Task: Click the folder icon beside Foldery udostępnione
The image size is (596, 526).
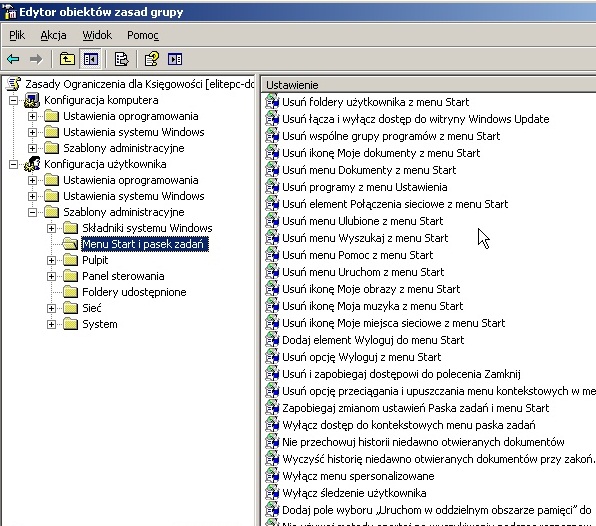Action: coord(71,292)
